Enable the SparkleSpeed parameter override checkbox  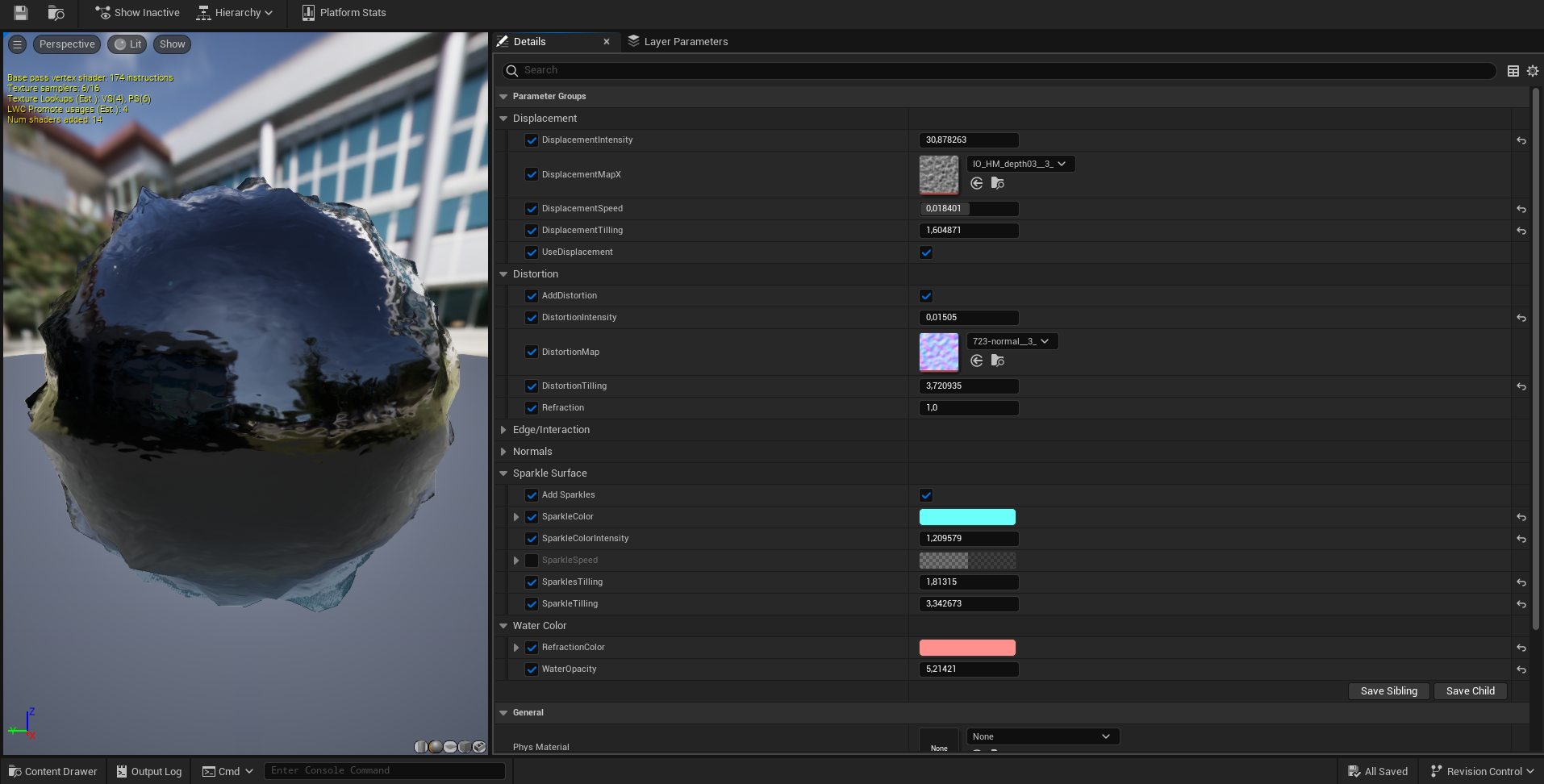pyautogui.click(x=532, y=561)
